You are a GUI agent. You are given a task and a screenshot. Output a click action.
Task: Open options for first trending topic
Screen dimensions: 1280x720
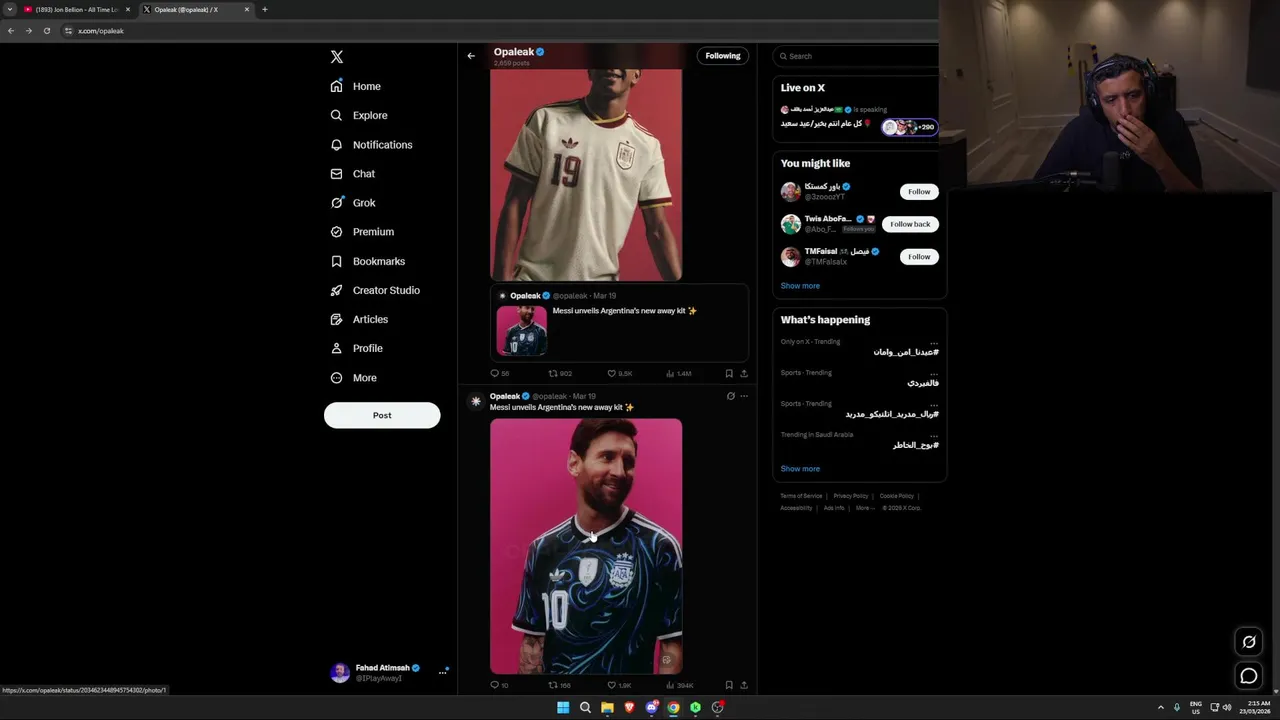tap(934, 342)
